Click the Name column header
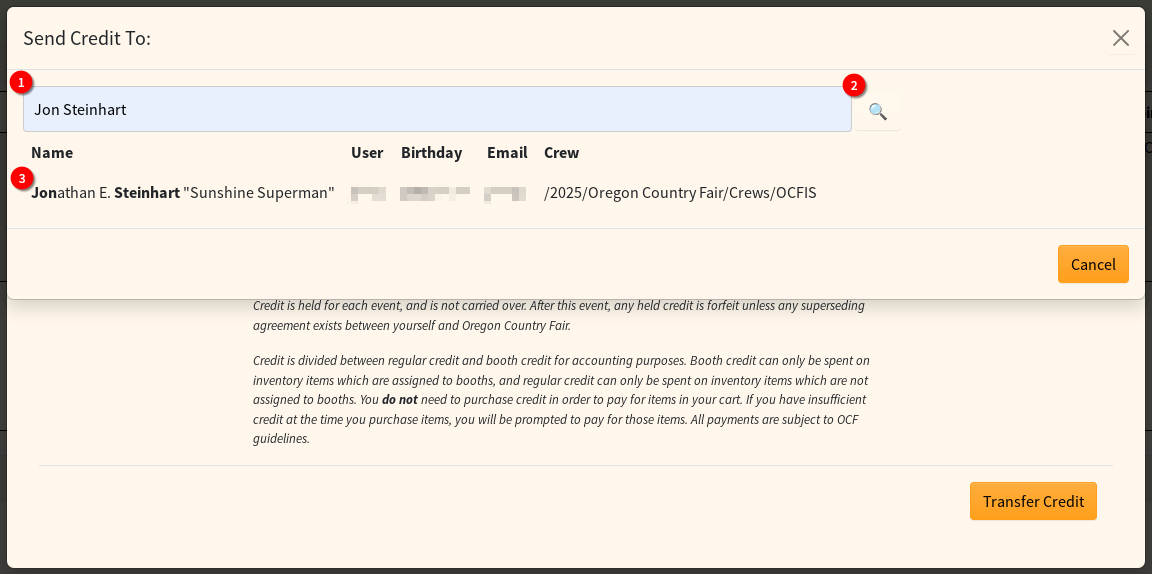 click(x=52, y=152)
